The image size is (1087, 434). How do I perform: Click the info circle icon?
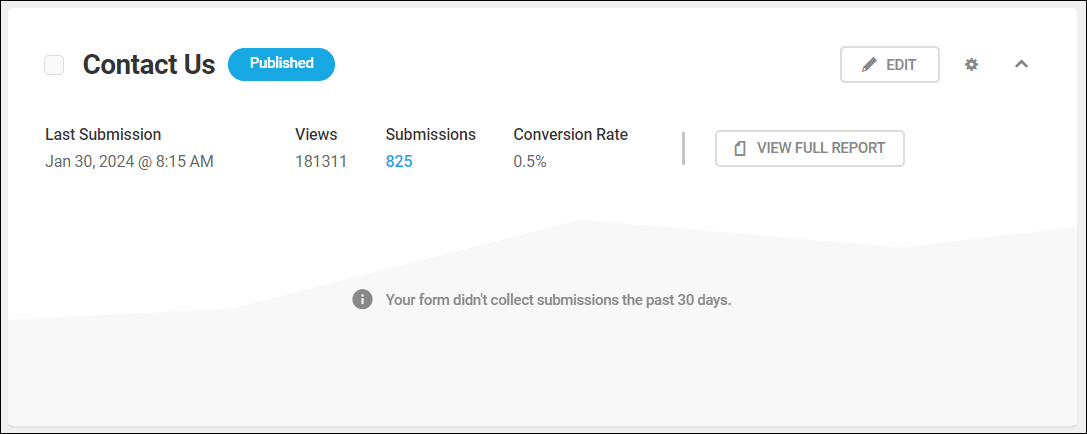[363, 300]
